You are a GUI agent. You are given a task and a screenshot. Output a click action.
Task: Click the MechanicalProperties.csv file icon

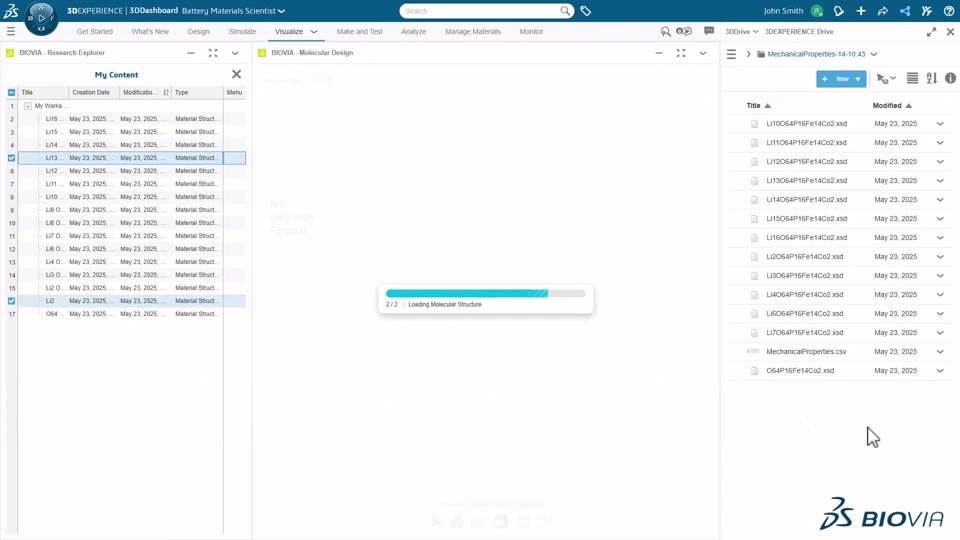[x=753, y=351]
